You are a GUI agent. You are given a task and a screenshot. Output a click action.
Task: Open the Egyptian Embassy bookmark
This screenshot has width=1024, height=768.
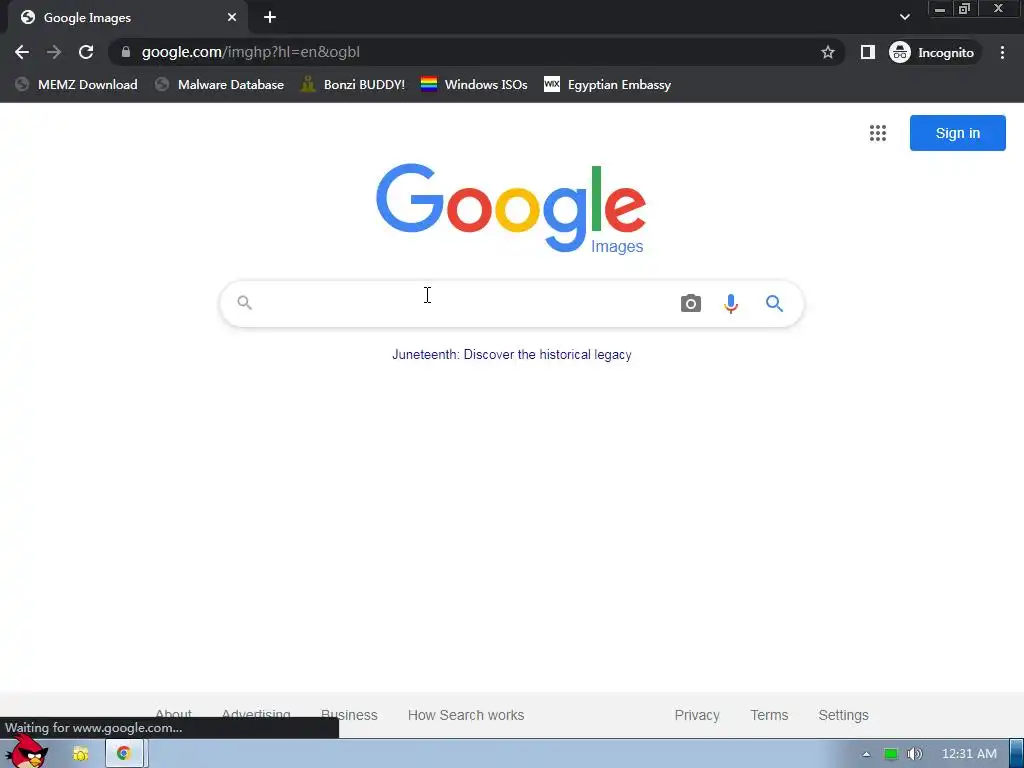[607, 85]
